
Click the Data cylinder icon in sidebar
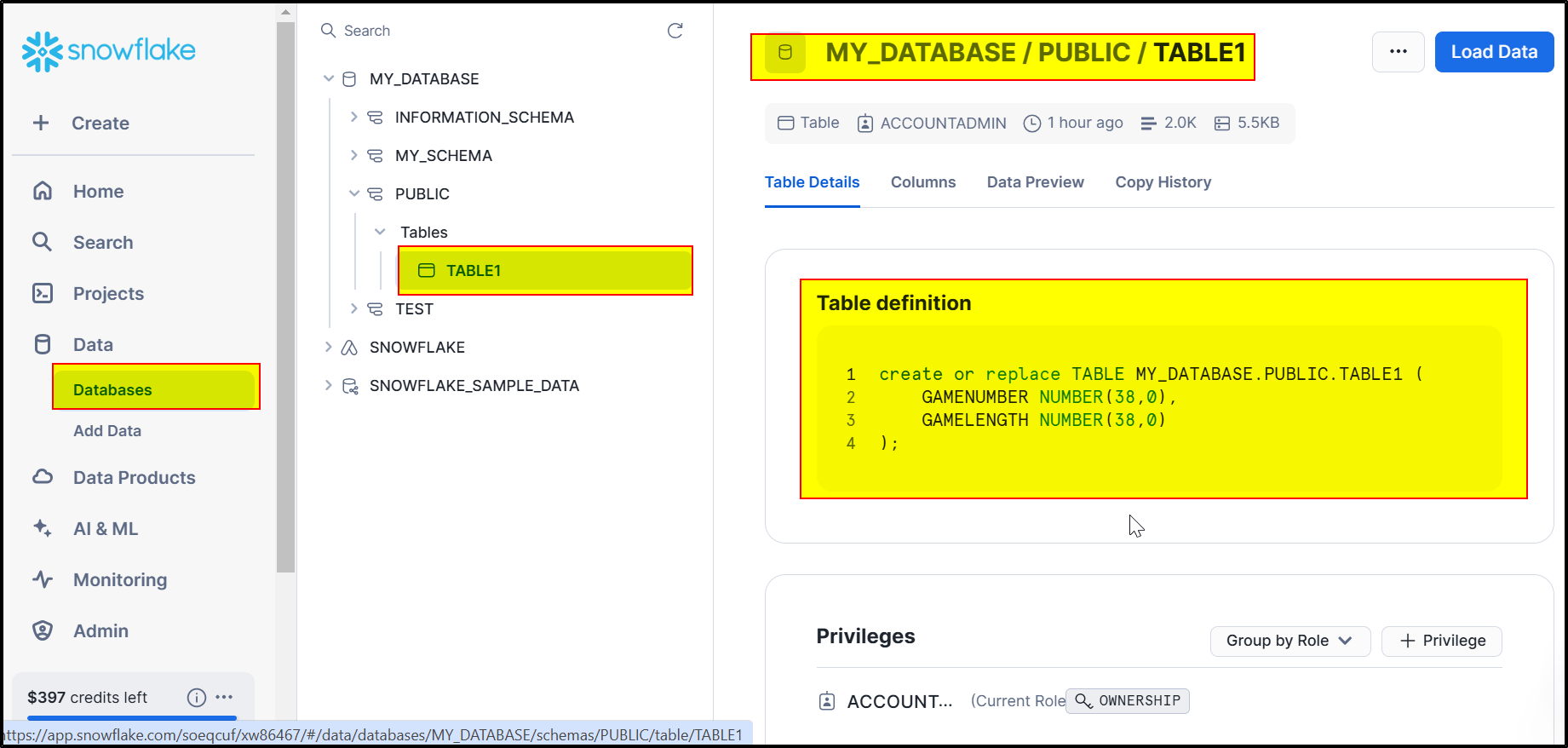click(43, 344)
